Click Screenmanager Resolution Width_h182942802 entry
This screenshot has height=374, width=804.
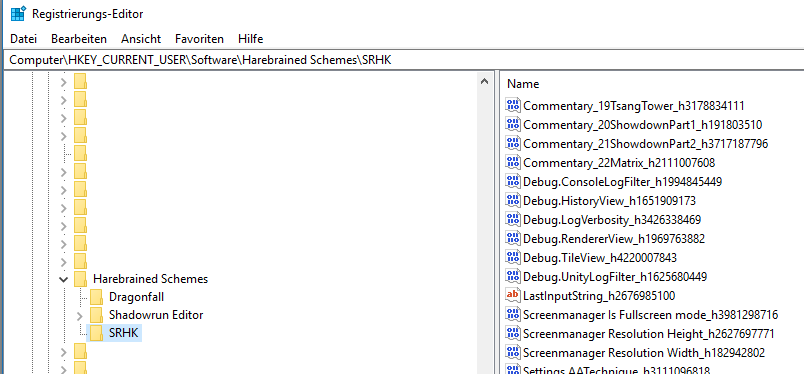tap(644, 353)
